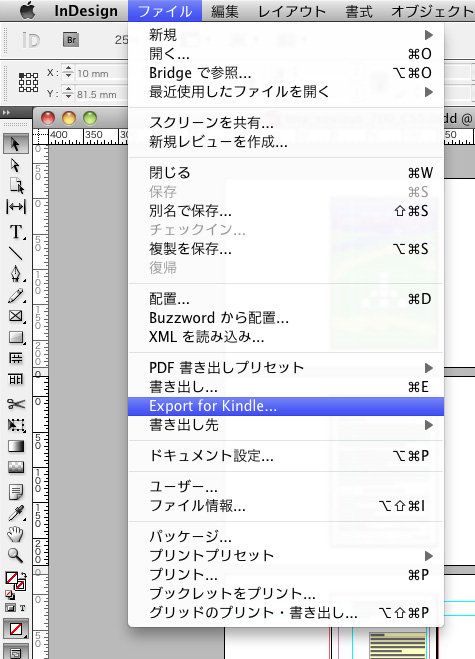
Task: Select the Gap tool
Action: 16,207
